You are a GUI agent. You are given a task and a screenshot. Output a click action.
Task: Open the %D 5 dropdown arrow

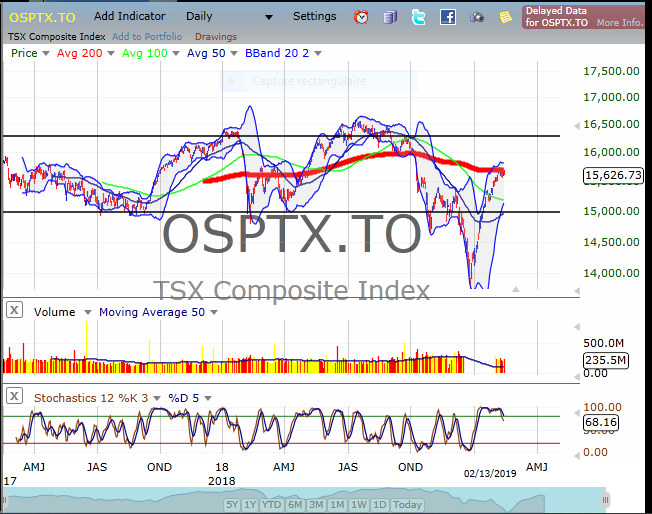(x=208, y=398)
